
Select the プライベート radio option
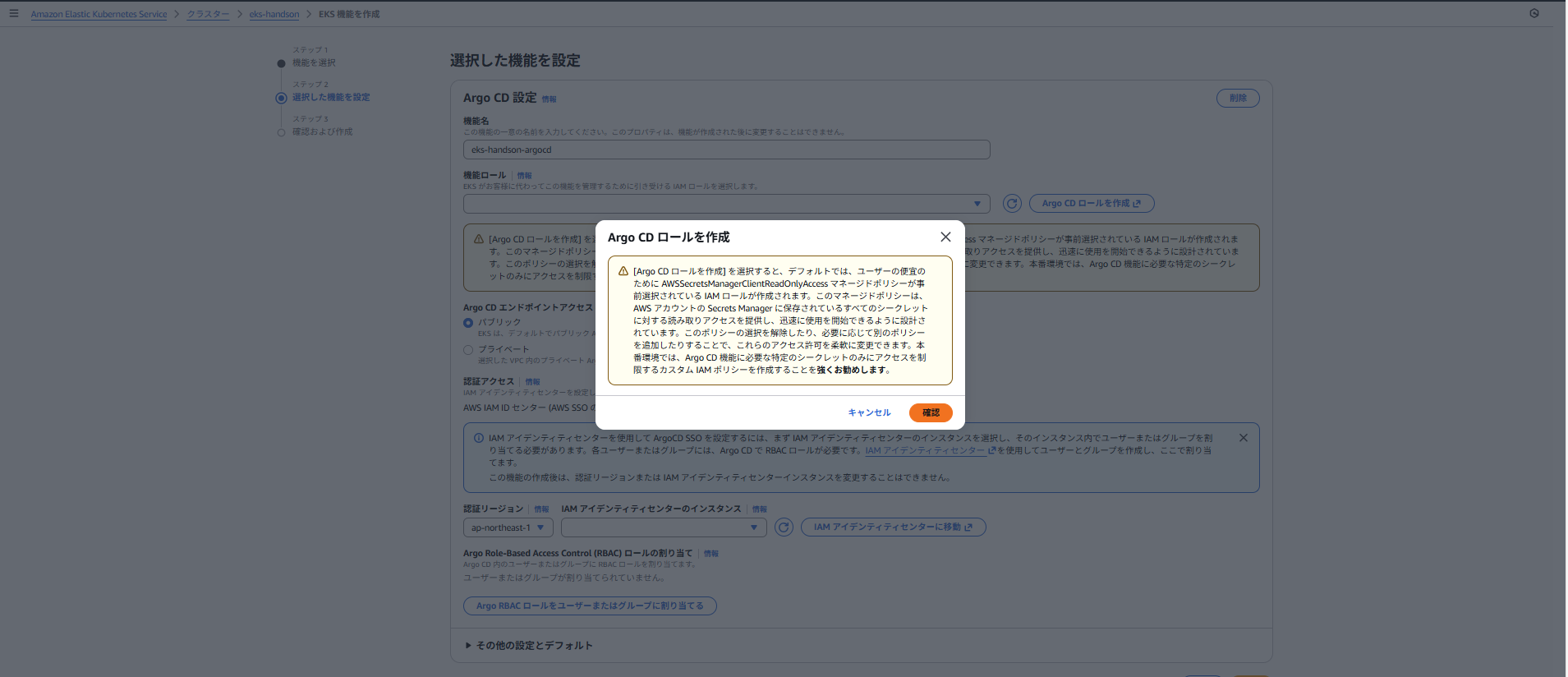click(x=468, y=350)
